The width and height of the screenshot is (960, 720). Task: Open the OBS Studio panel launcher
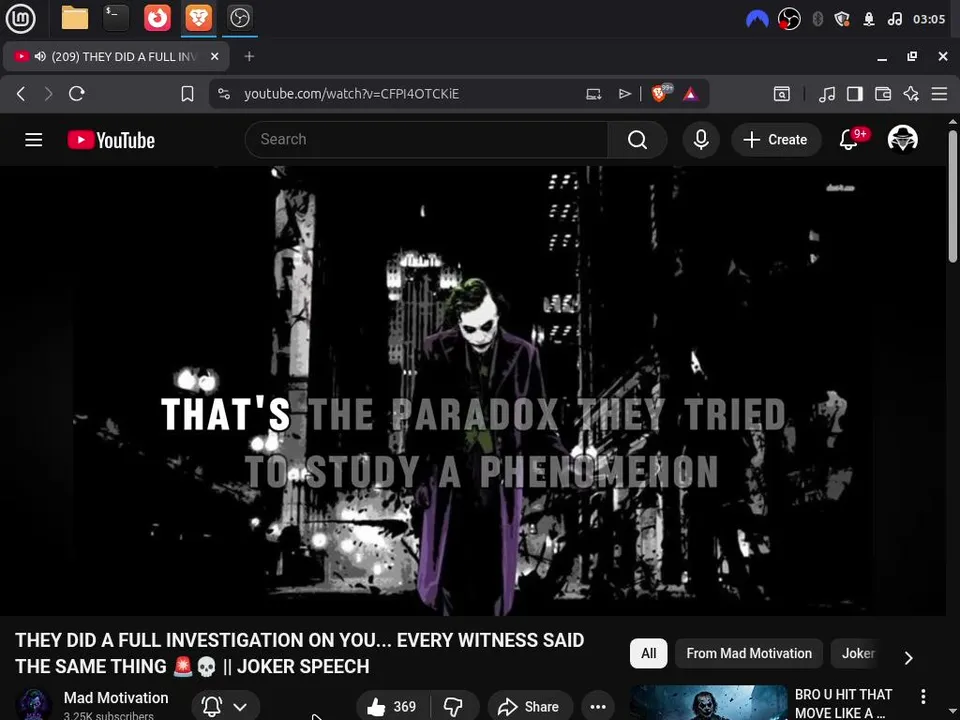(x=240, y=18)
